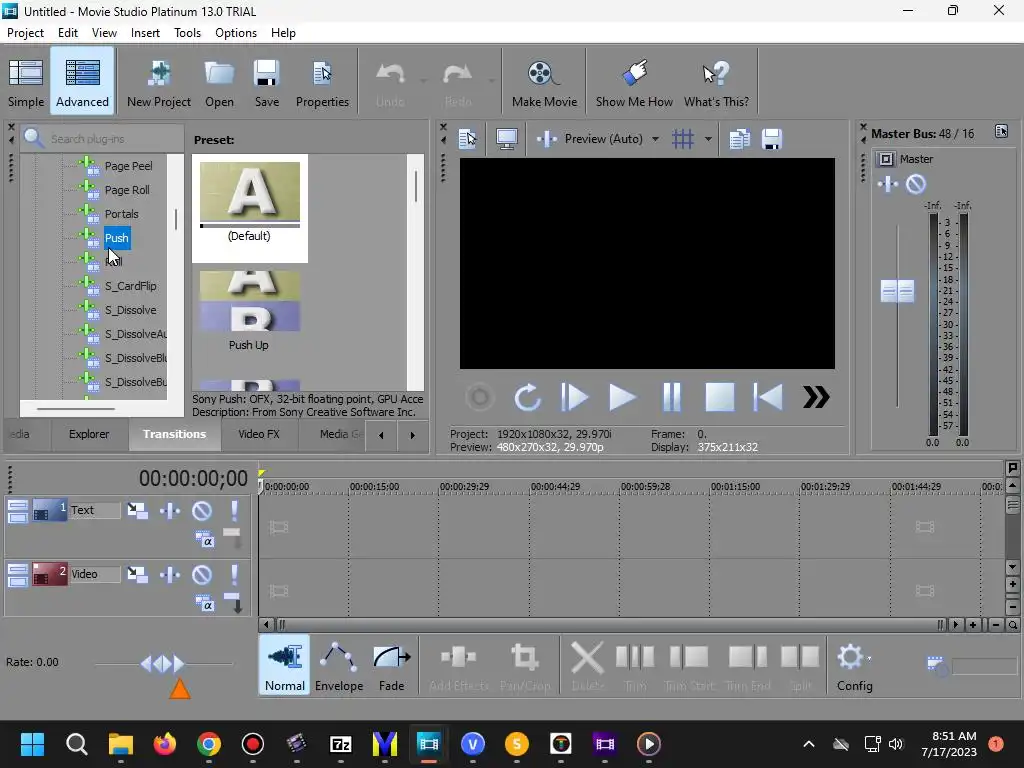1024x768 pixels.
Task: Play the timeline from cursor
Action: coord(622,396)
